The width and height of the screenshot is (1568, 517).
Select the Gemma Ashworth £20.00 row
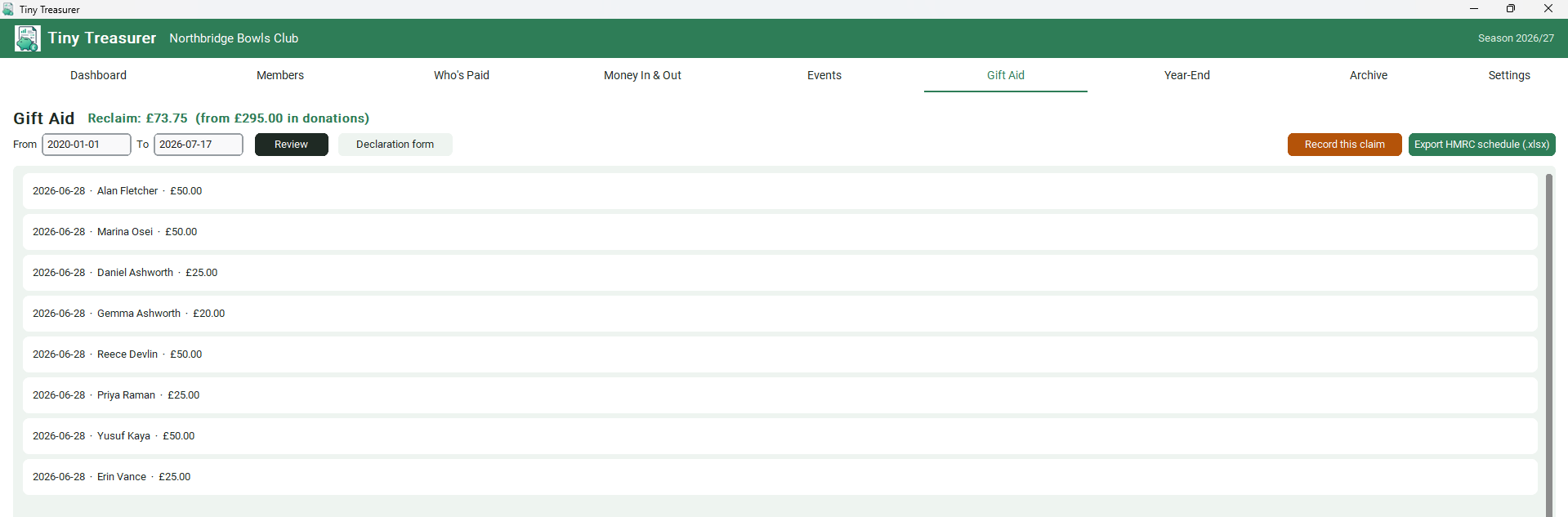coord(780,314)
